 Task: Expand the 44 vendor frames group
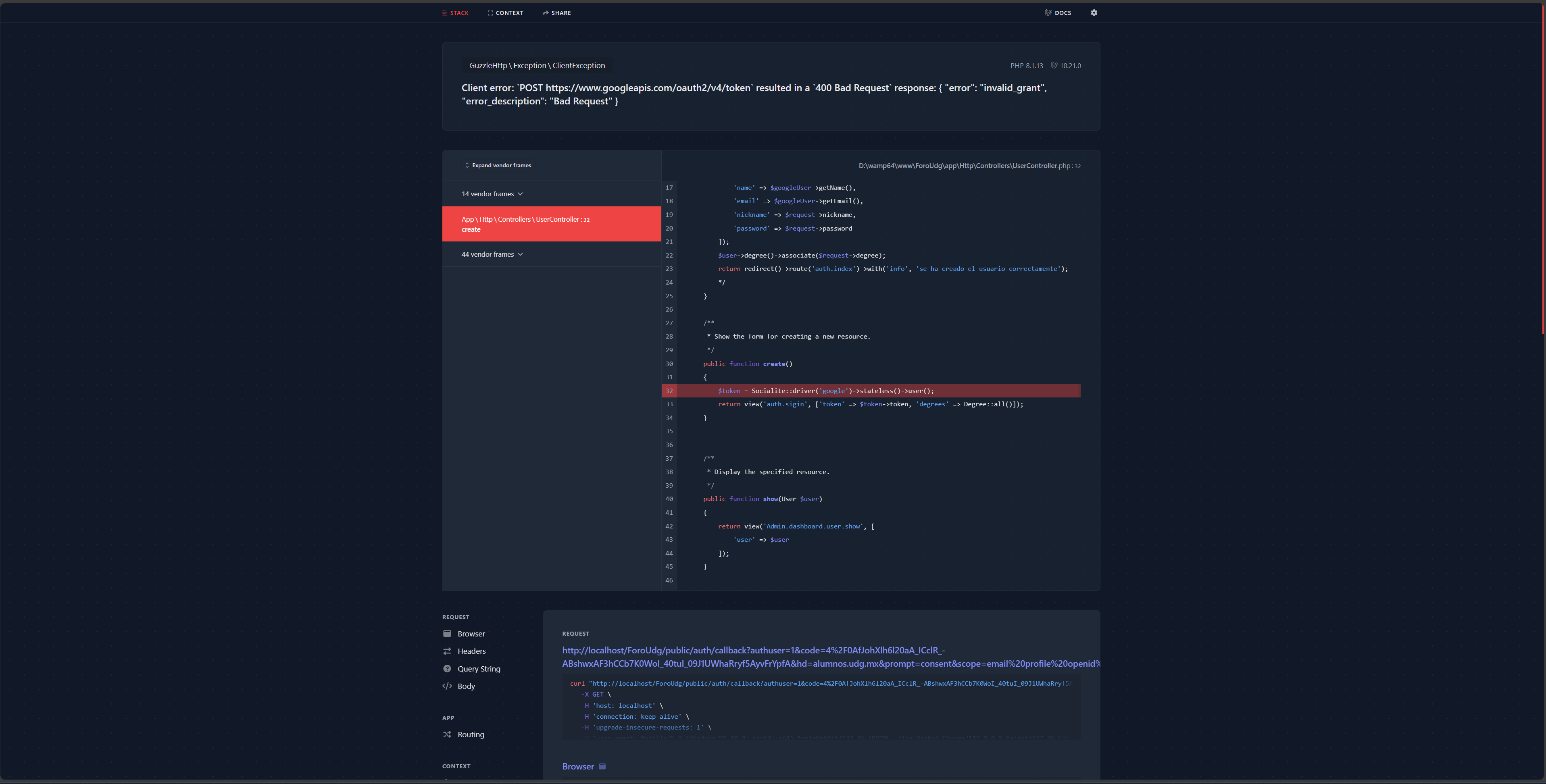click(x=492, y=254)
